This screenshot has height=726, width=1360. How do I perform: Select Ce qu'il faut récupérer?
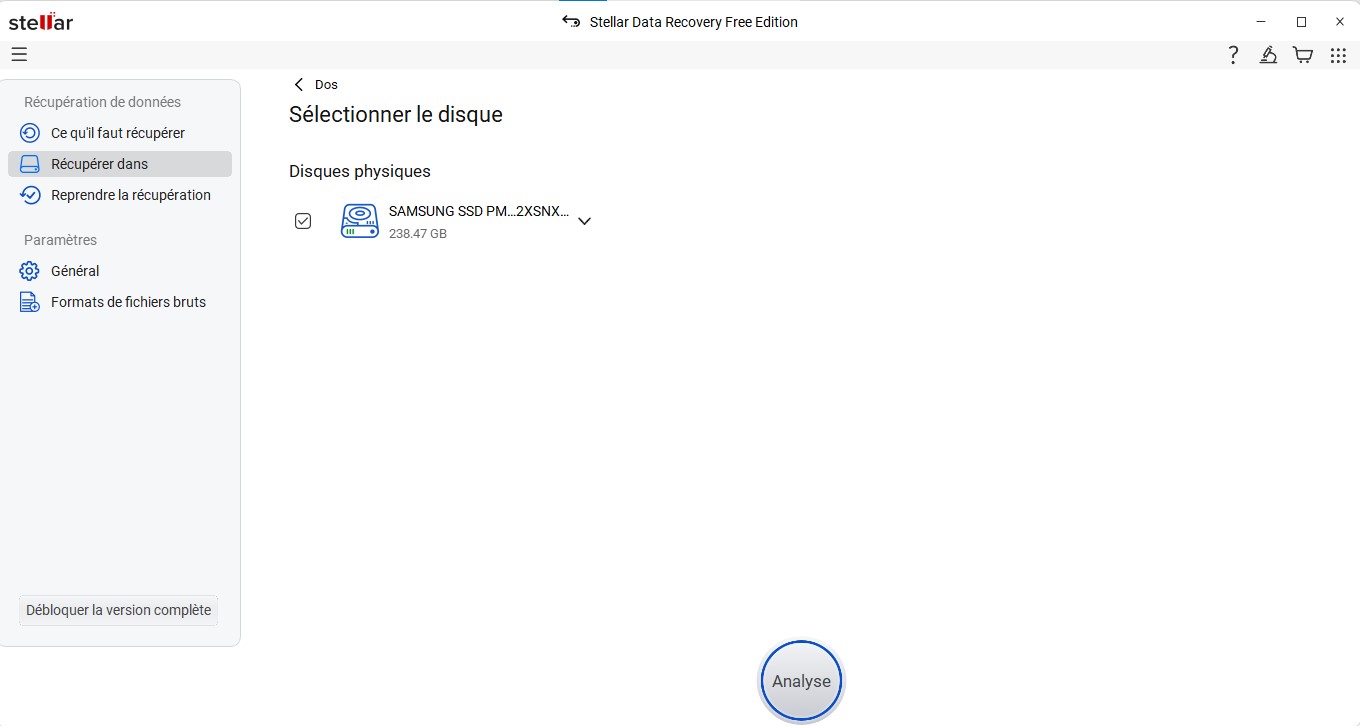(x=118, y=133)
